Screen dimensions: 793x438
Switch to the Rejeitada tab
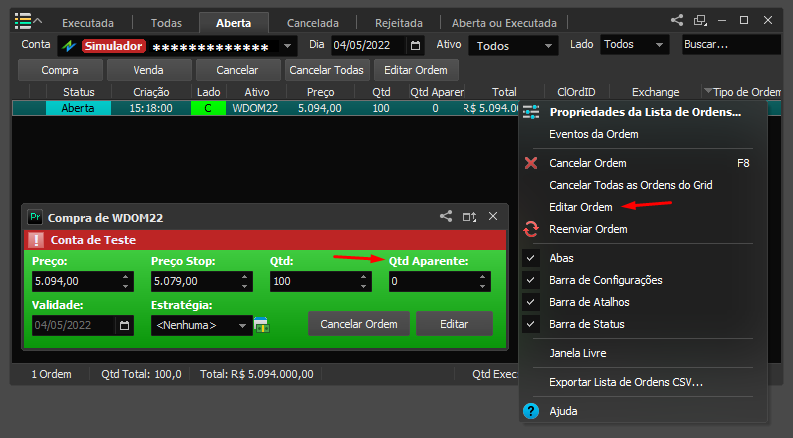point(399,23)
